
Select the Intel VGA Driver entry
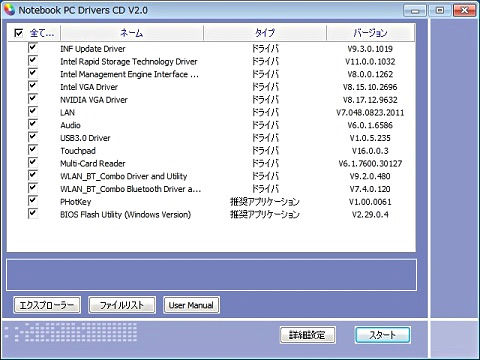coord(89,87)
